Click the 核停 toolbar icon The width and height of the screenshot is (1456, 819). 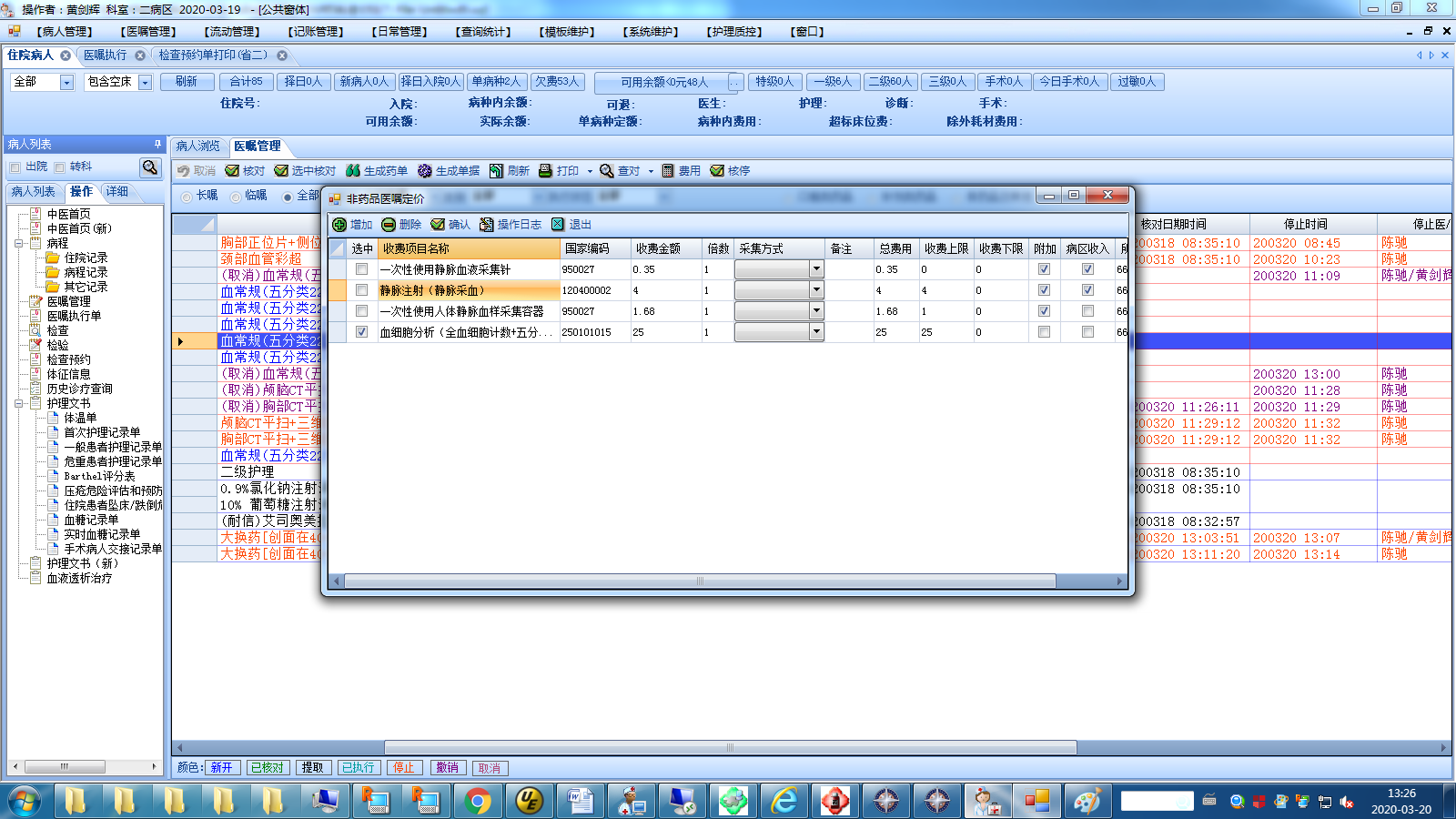pyautogui.click(x=717, y=171)
